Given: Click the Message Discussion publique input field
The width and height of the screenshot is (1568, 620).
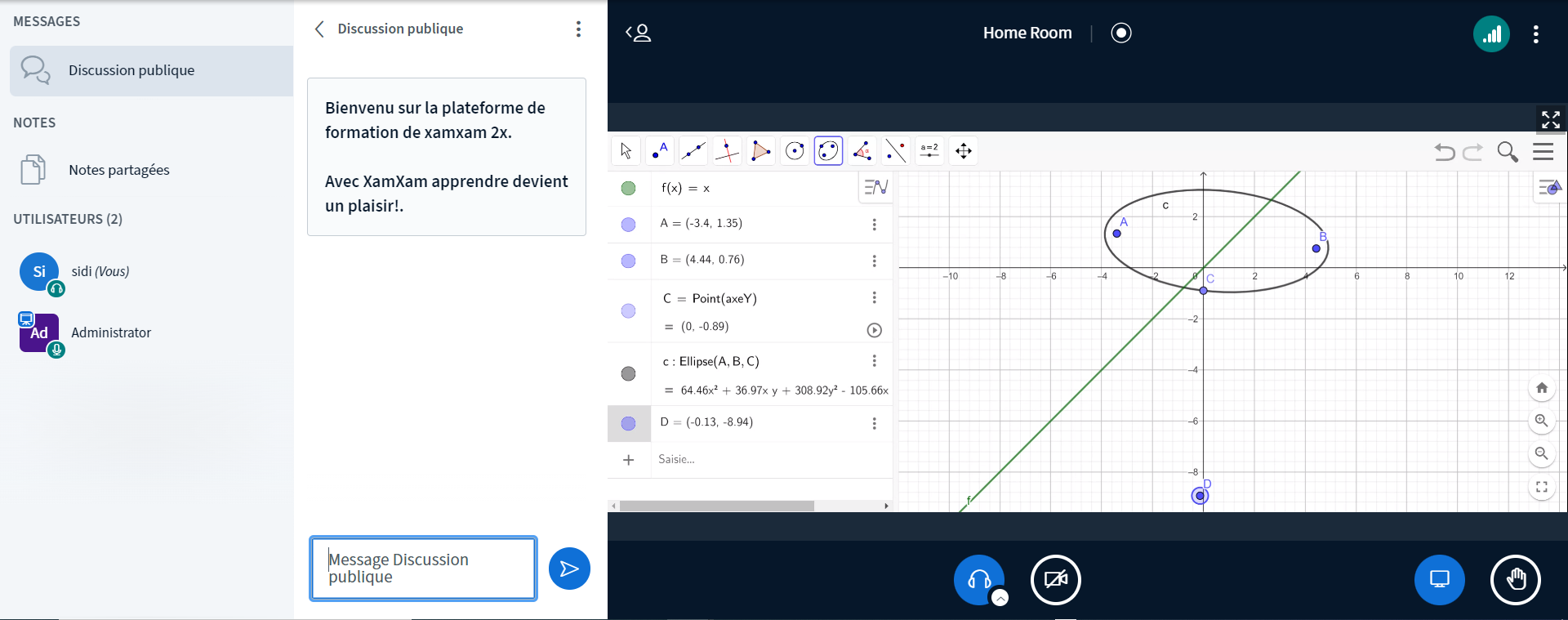Looking at the screenshot, I should click(x=423, y=569).
